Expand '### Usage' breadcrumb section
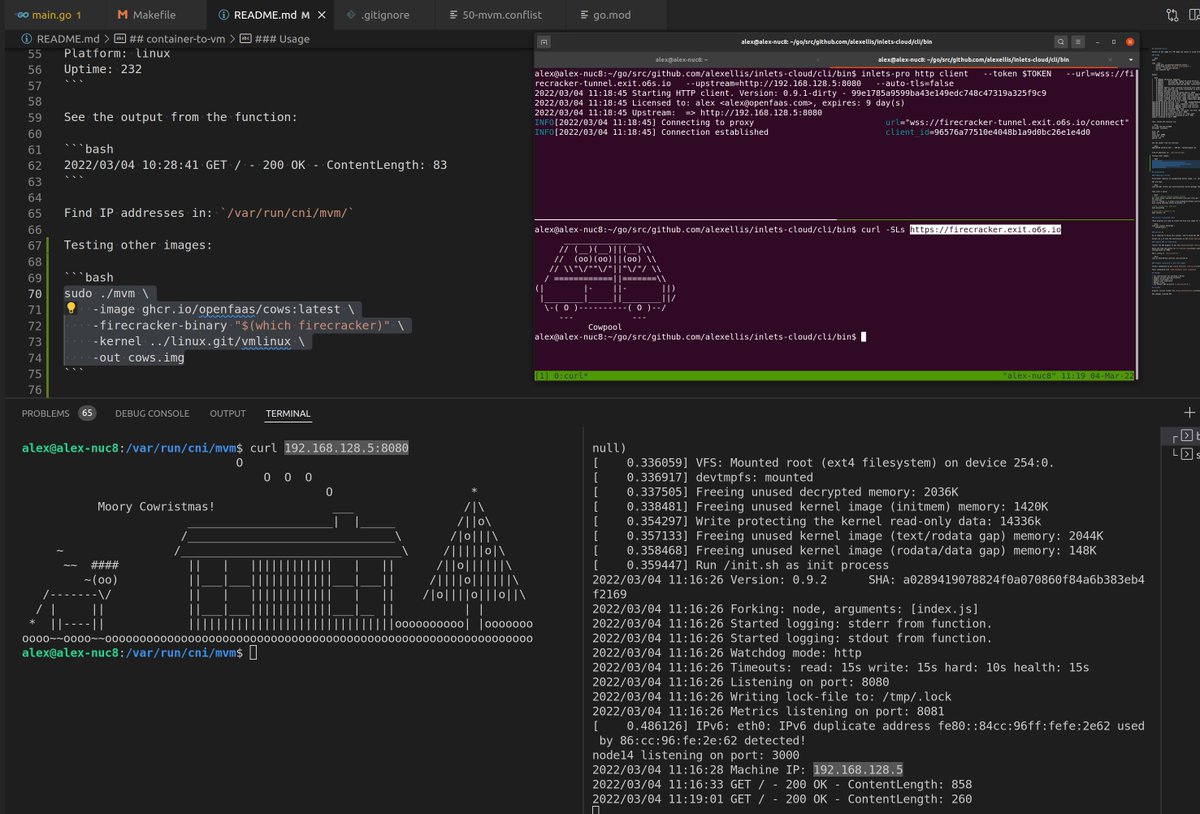This screenshot has height=814, width=1200. pyautogui.click(x=274, y=39)
